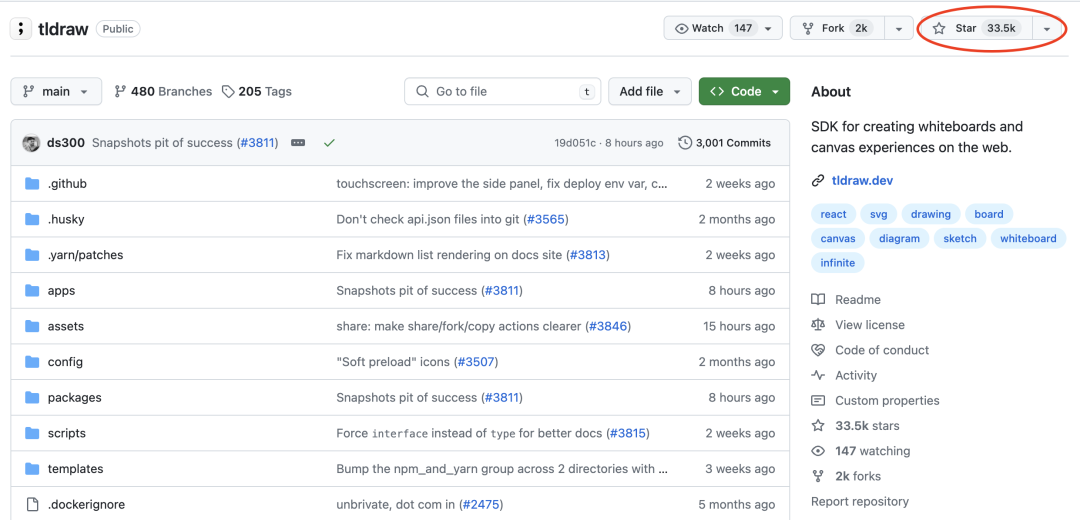The height and width of the screenshot is (520, 1080).
Task: Open the main branch selector dropdown
Action: click(56, 91)
